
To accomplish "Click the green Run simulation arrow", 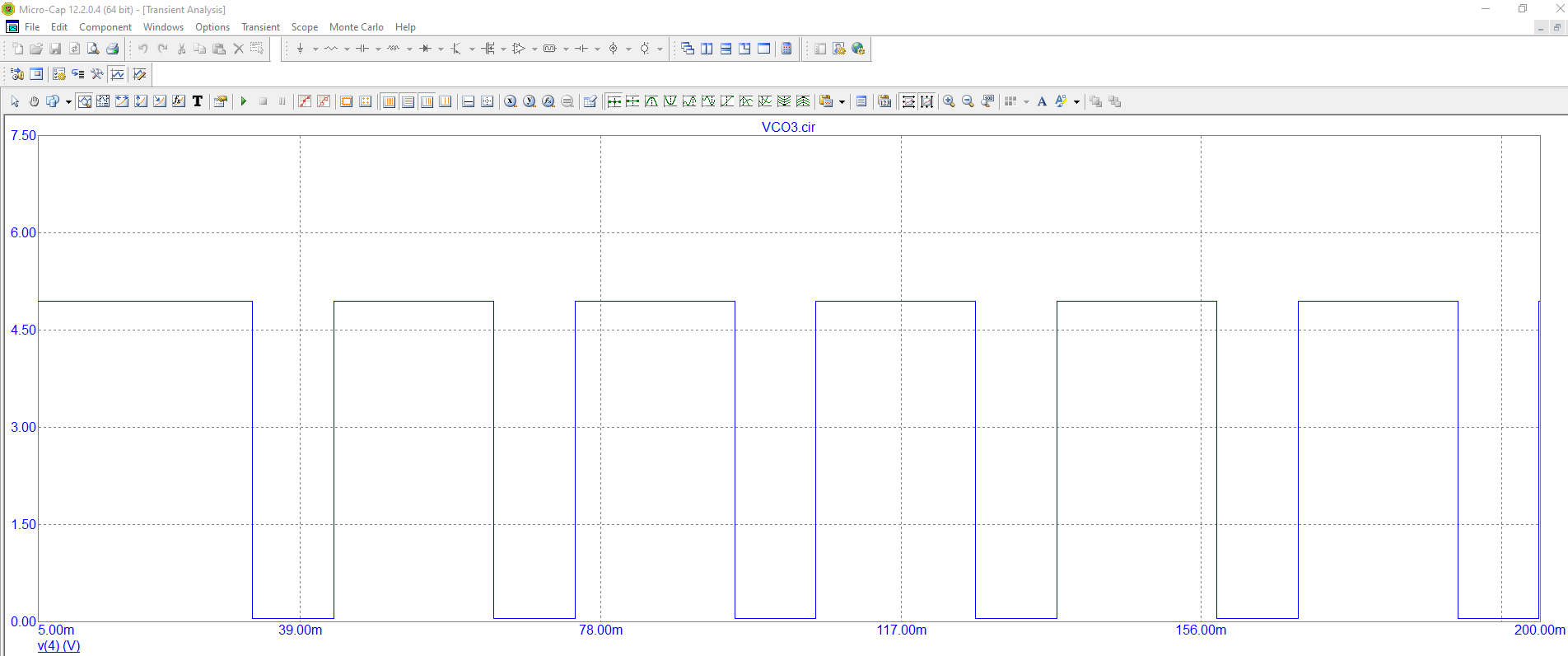I will [244, 101].
